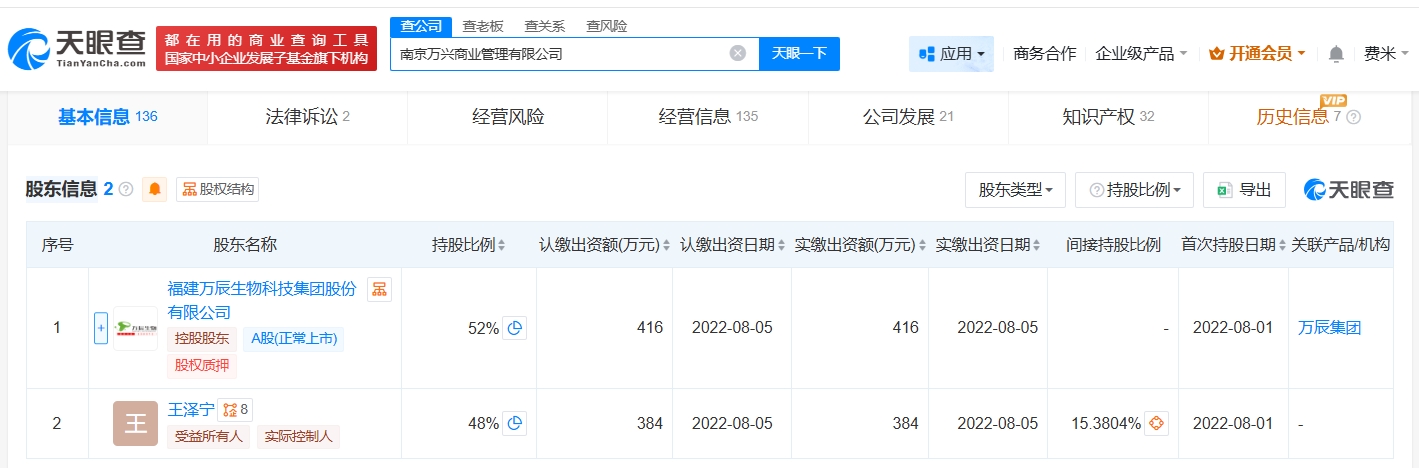Click the 导出 export button
The width and height of the screenshot is (1419, 468).
[1245, 190]
